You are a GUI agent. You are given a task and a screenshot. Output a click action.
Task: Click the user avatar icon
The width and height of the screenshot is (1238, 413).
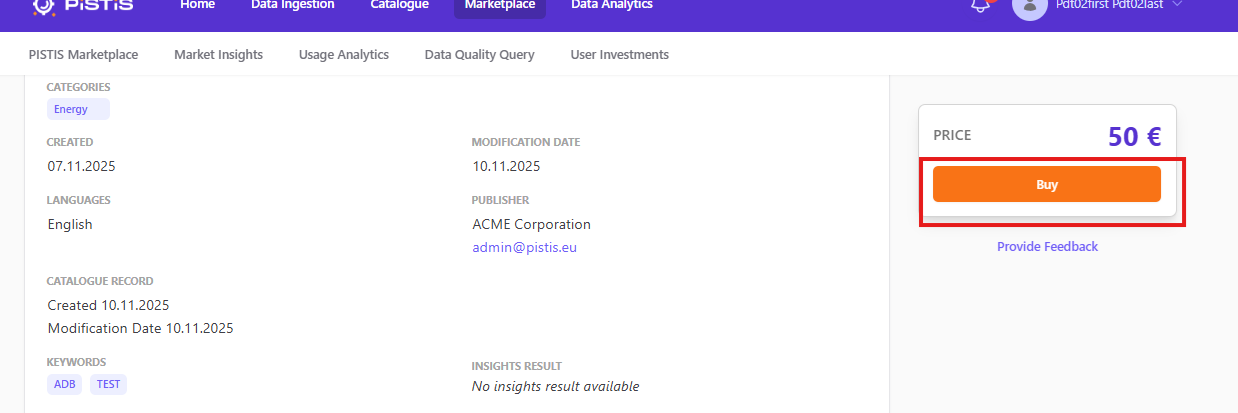point(1030,6)
